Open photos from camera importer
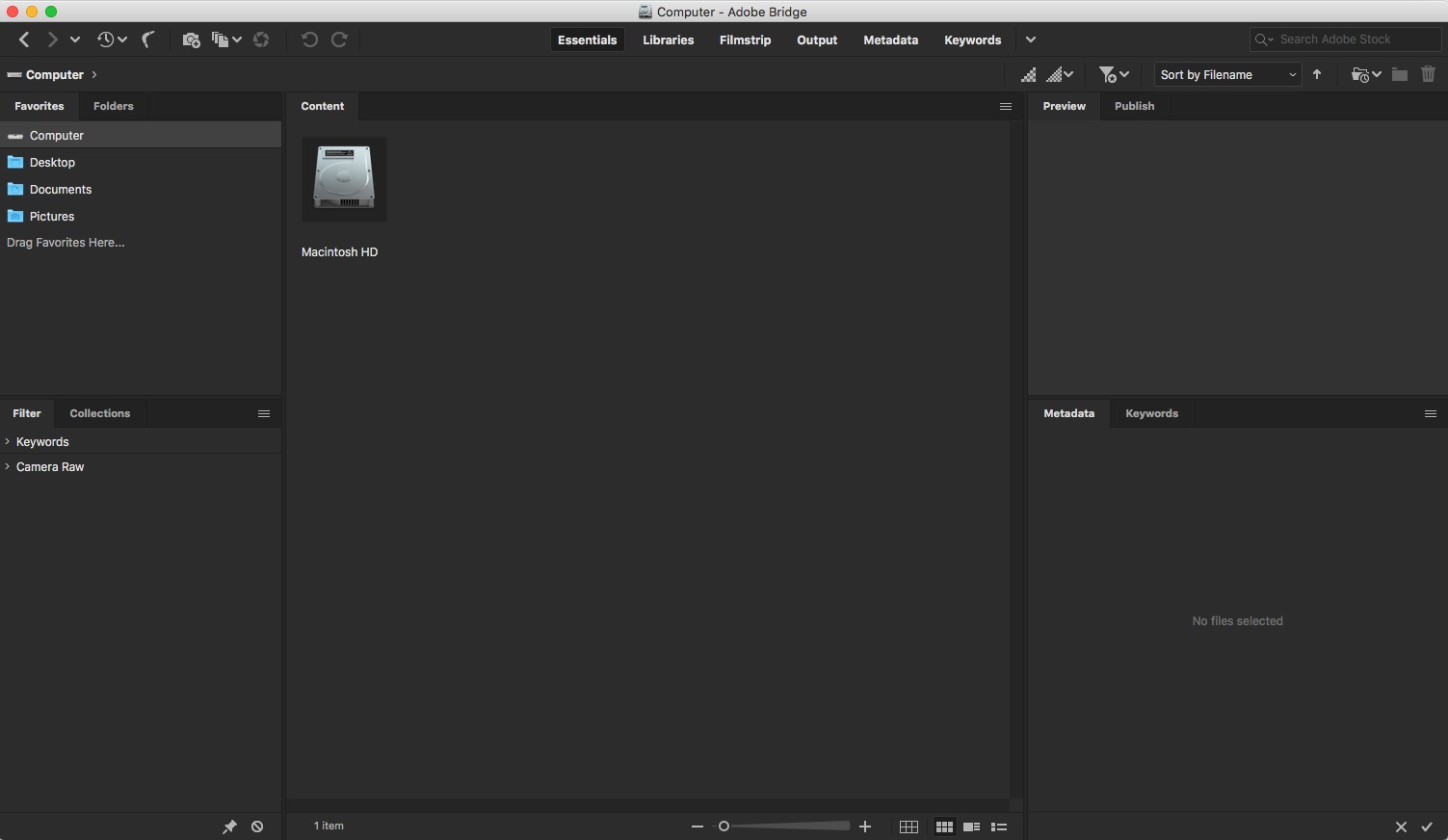Viewport: 1448px width, 840px height. [191, 39]
